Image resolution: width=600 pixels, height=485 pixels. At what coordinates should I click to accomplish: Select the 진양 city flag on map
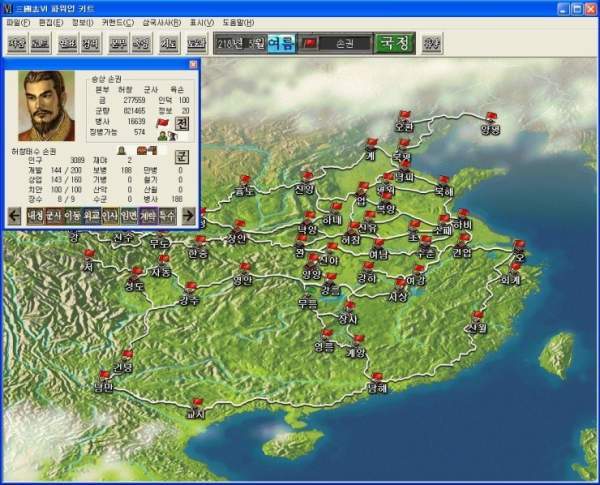[x=307, y=178]
